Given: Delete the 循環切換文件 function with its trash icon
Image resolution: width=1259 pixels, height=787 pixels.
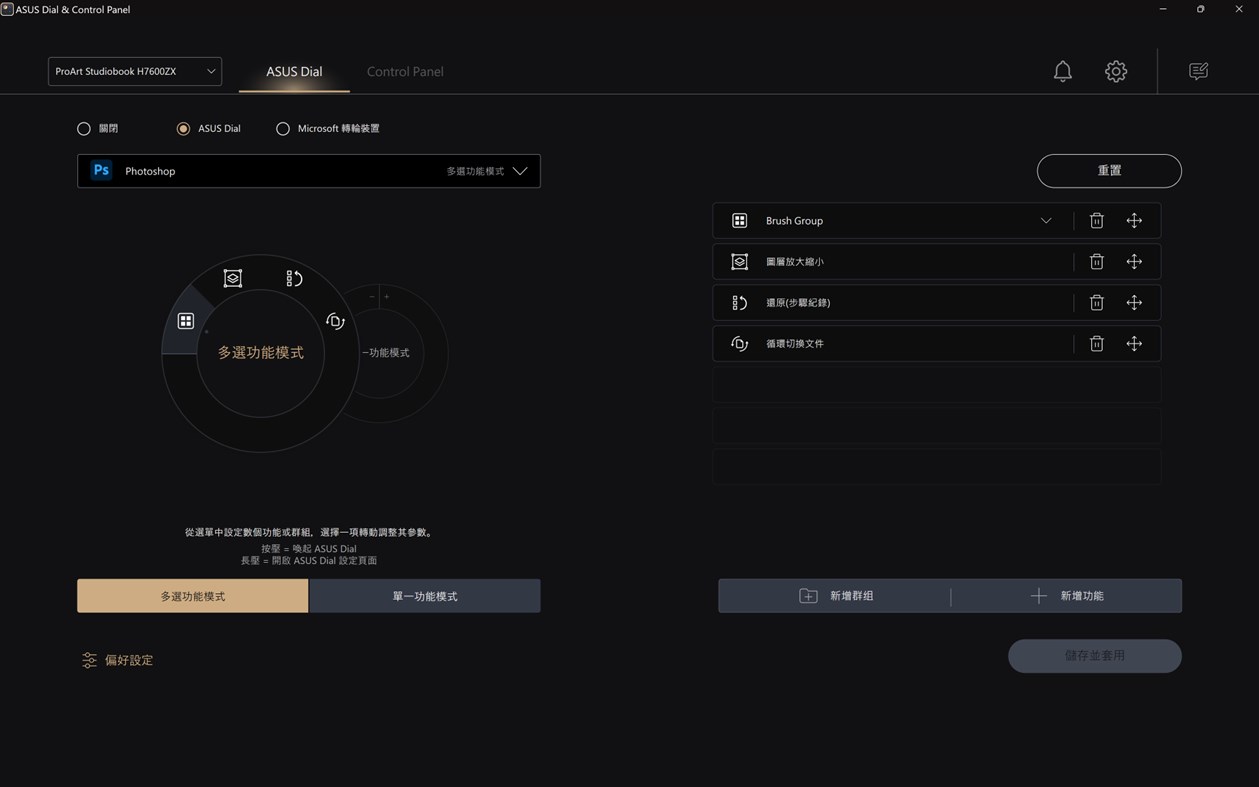Looking at the screenshot, I should click(x=1096, y=343).
